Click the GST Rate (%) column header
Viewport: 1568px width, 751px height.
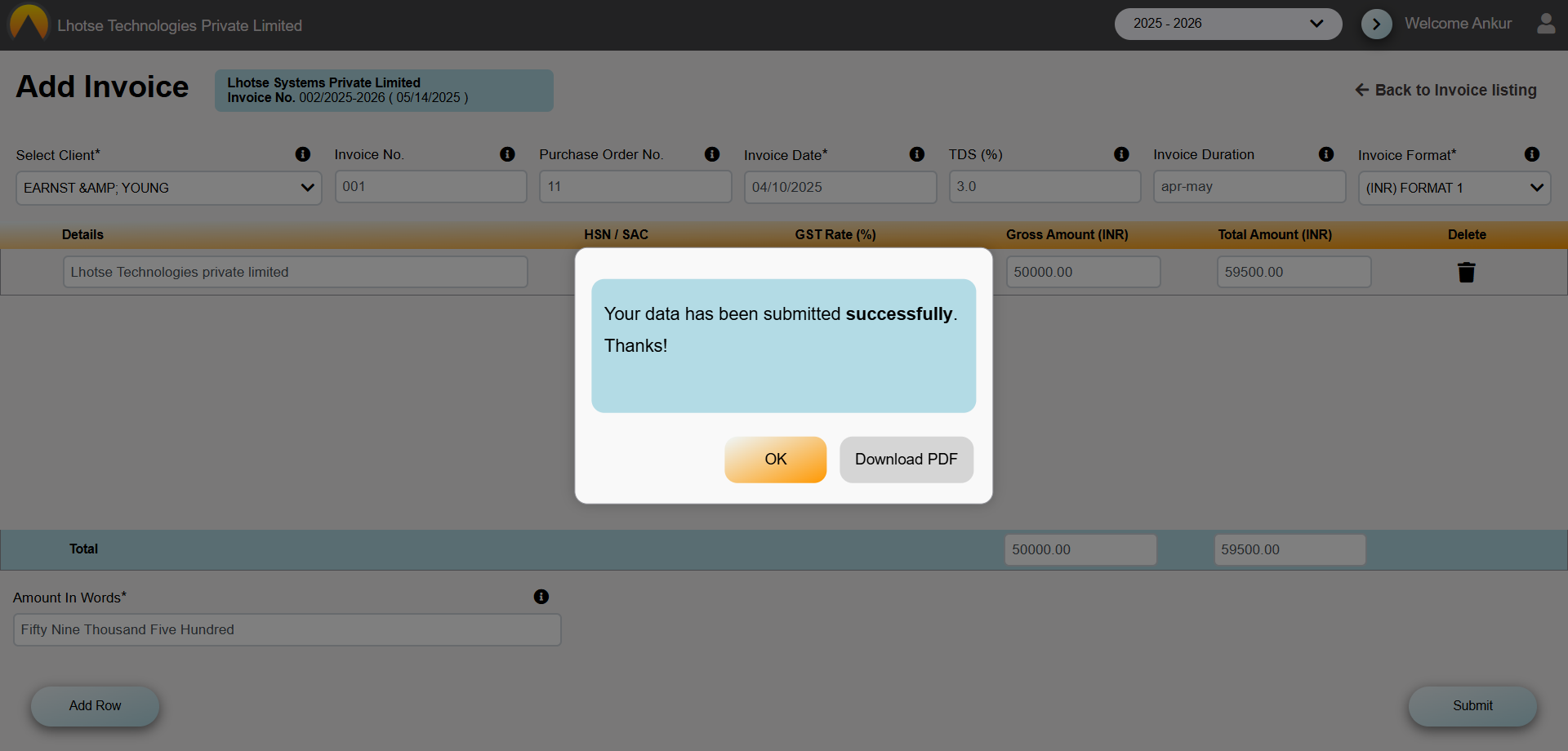835,234
